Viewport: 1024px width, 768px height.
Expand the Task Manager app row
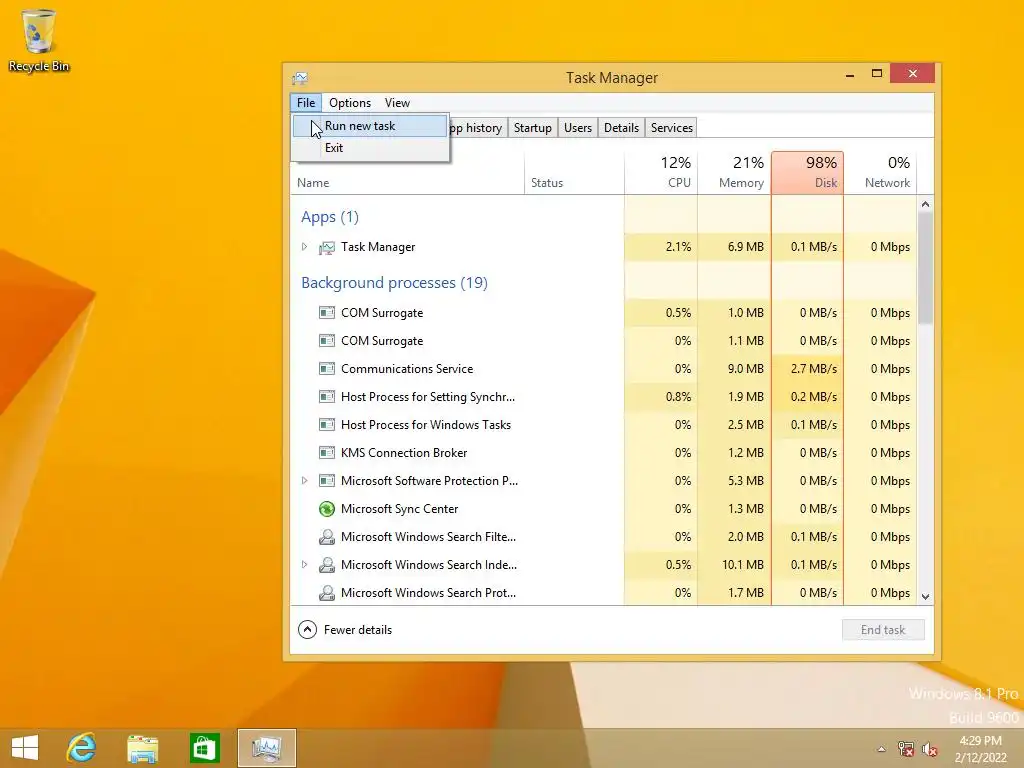(304, 247)
